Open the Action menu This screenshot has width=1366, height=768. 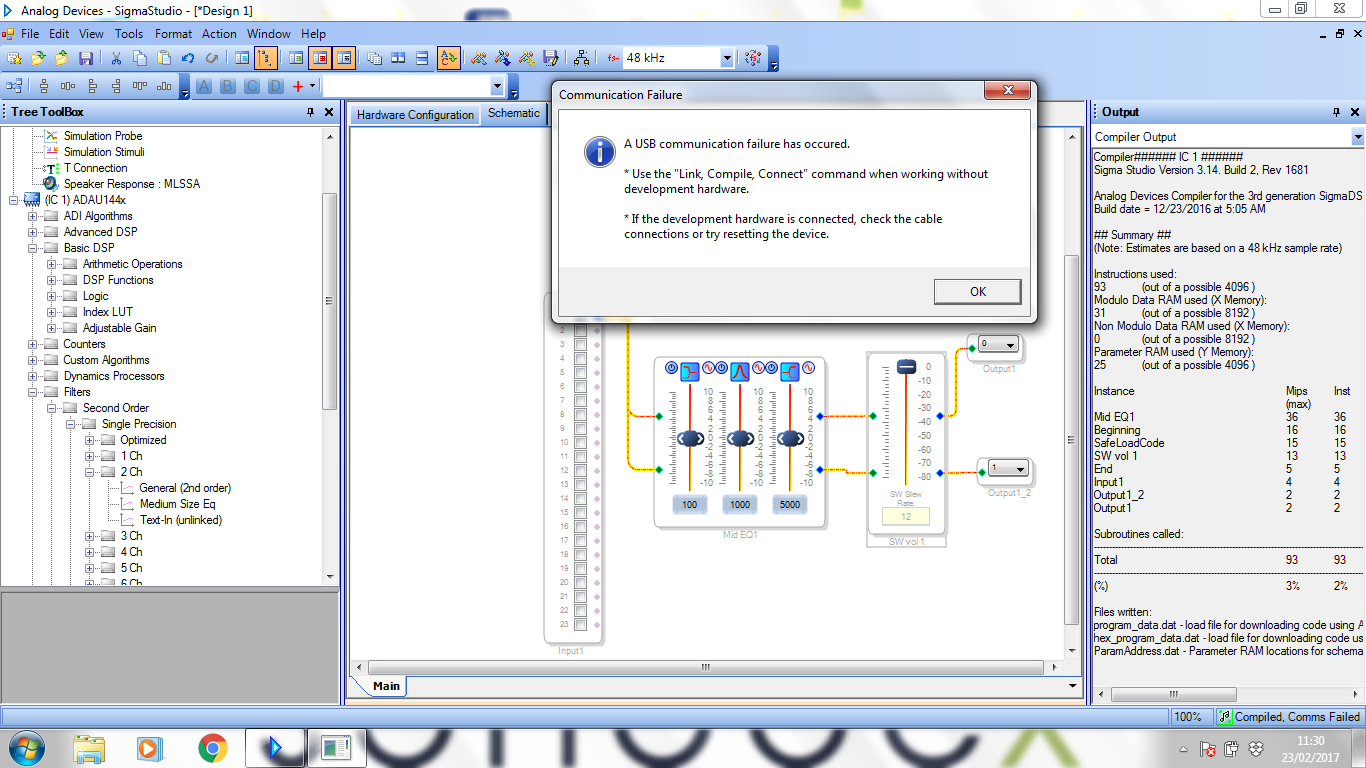point(219,34)
